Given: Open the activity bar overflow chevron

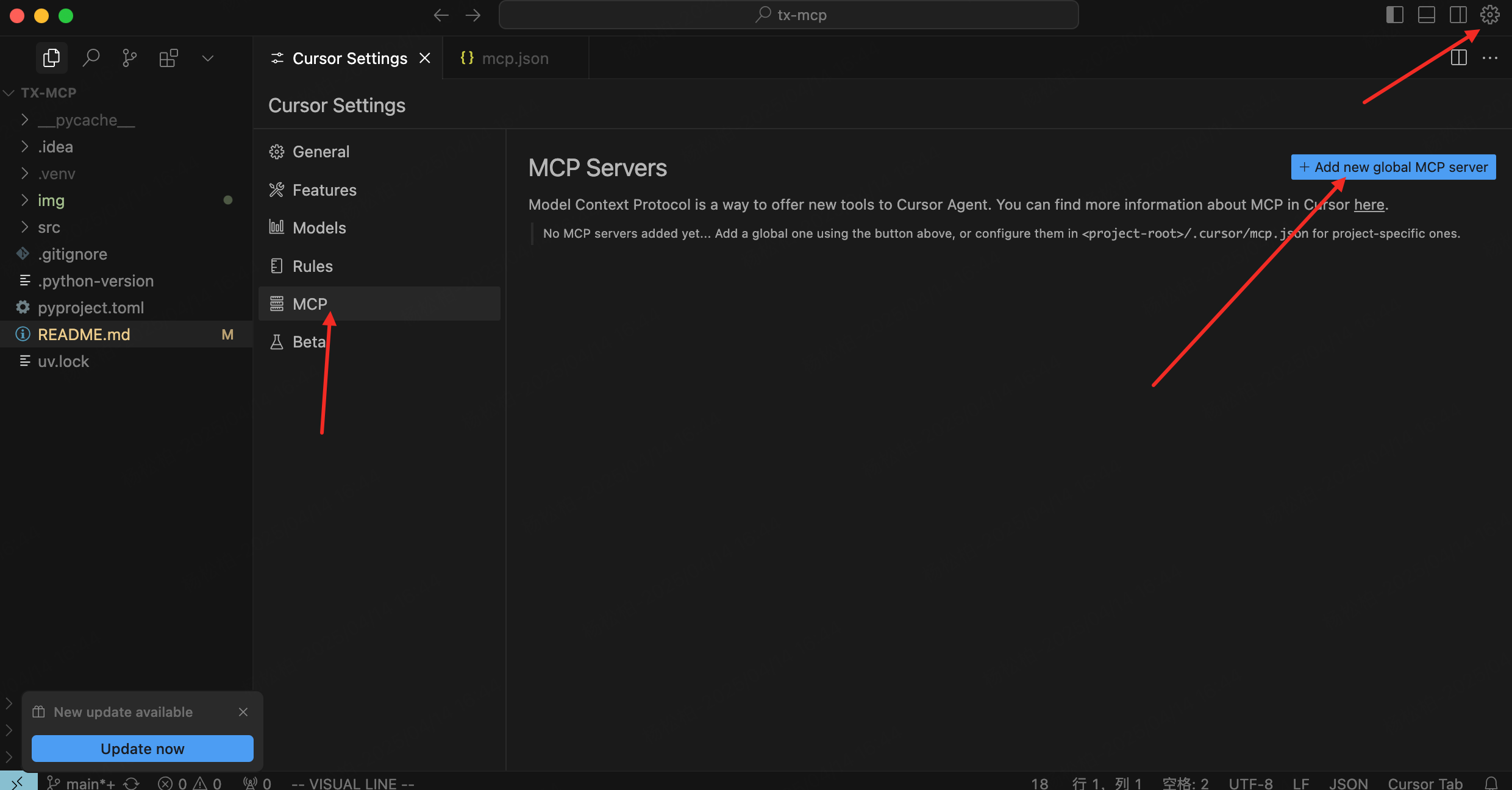Looking at the screenshot, I should tap(208, 58).
